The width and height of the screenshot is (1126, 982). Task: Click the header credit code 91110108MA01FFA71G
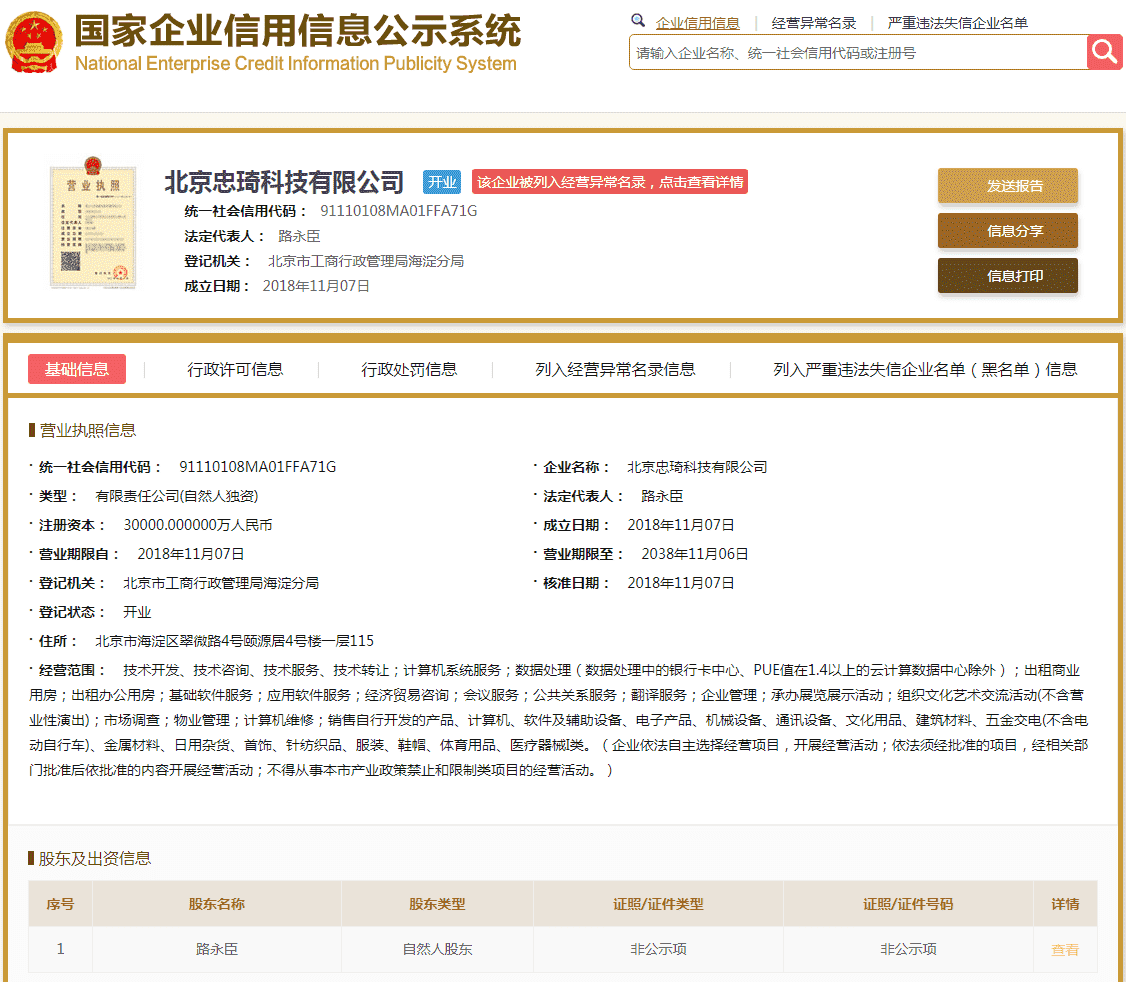(399, 210)
